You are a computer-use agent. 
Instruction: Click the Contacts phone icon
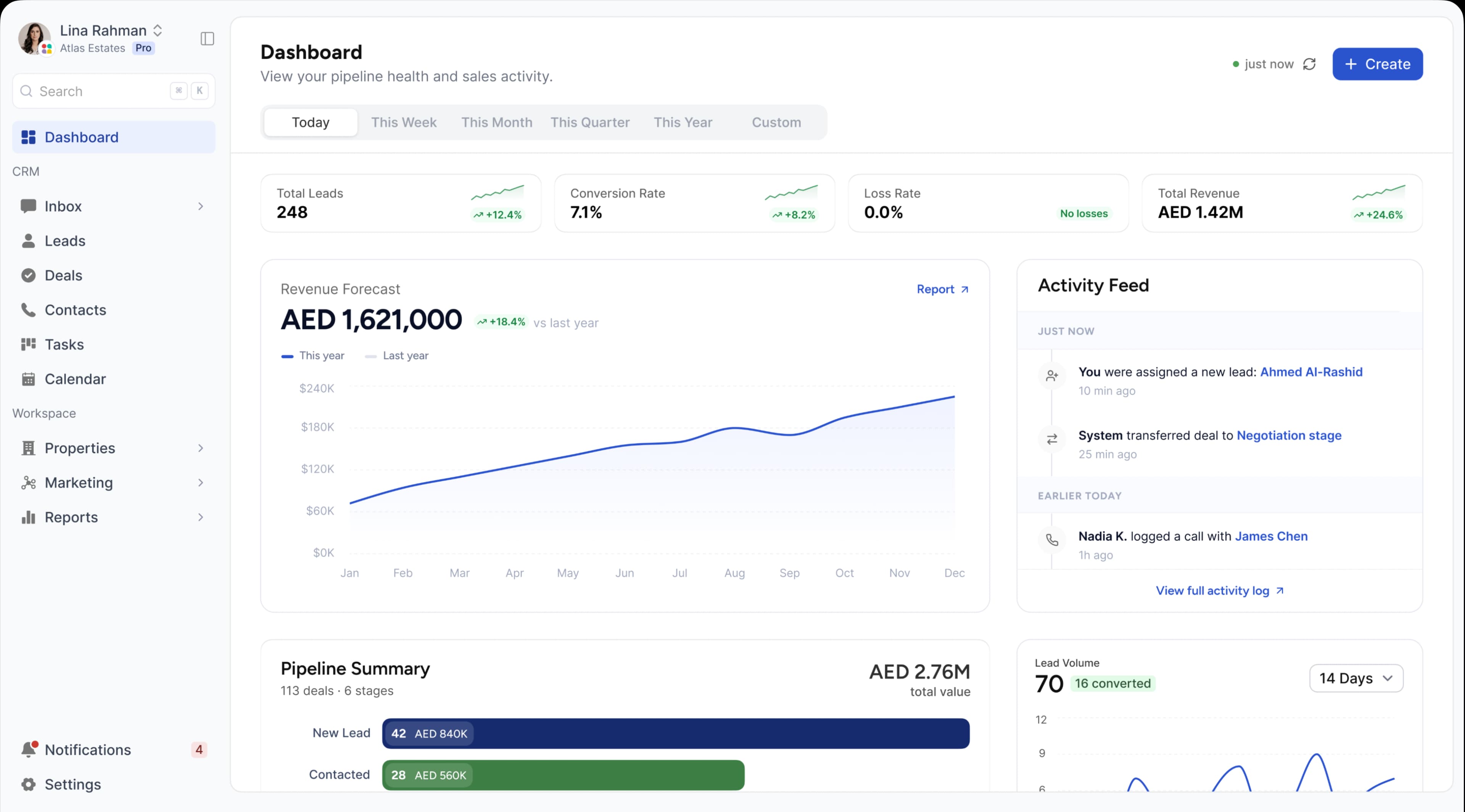tap(28, 310)
